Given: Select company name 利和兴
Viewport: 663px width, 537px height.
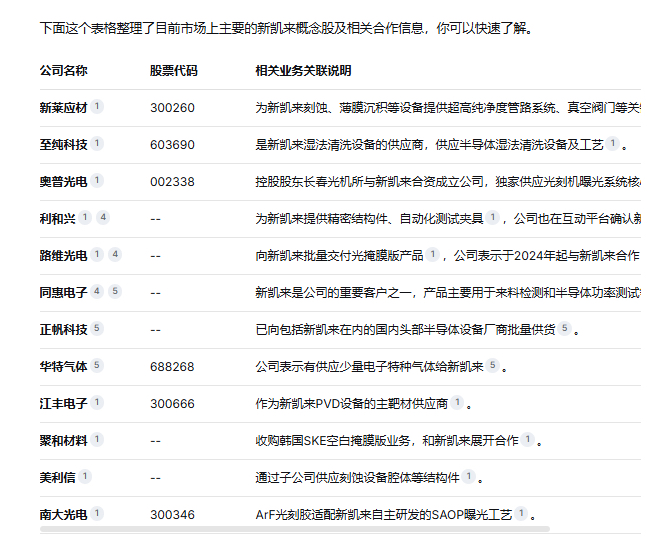Looking at the screenshot, I should click(58, 219).
